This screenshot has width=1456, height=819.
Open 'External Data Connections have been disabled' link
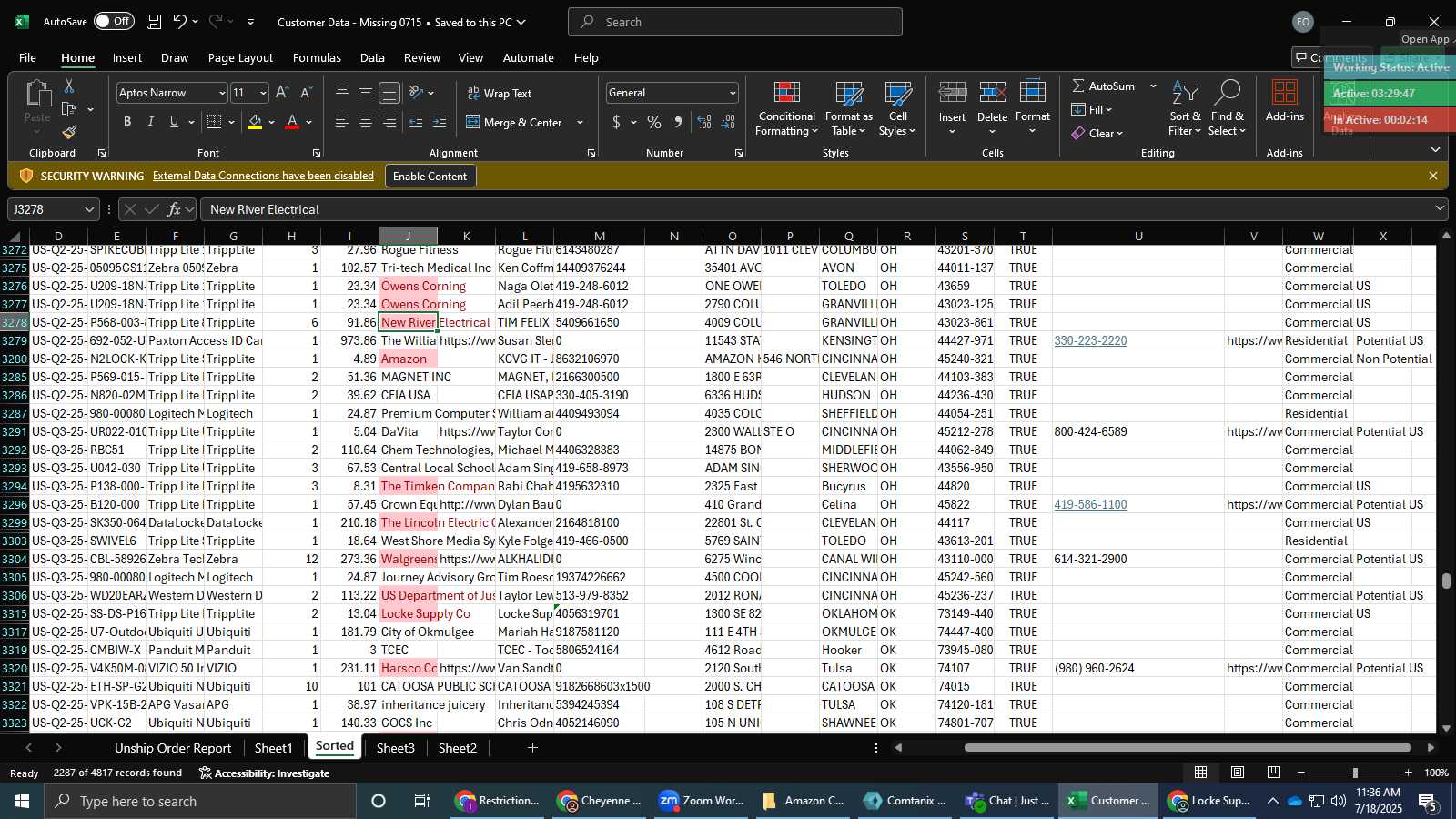pos(263,176)
